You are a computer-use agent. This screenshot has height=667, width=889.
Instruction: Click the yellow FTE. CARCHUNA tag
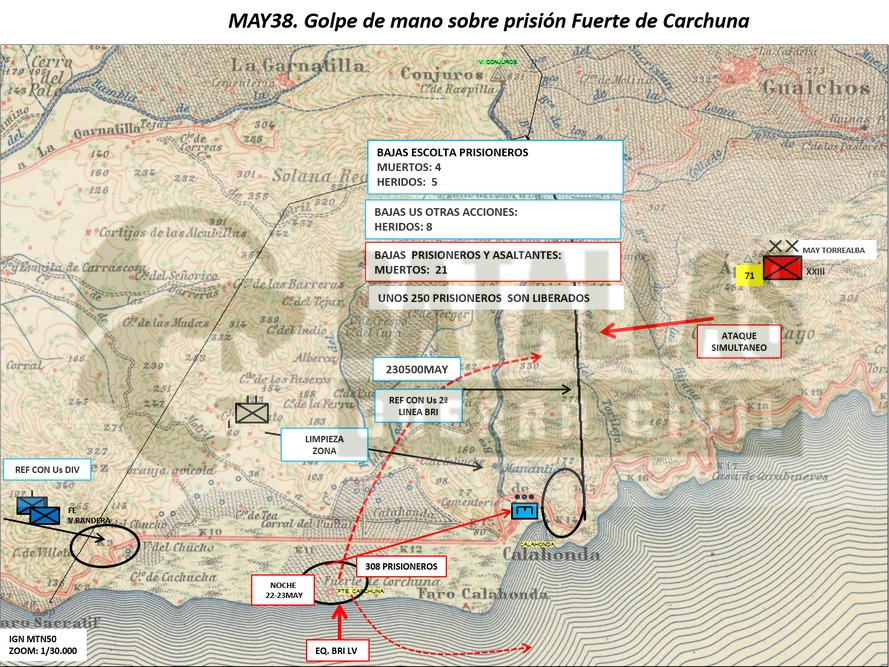[361, 591]
